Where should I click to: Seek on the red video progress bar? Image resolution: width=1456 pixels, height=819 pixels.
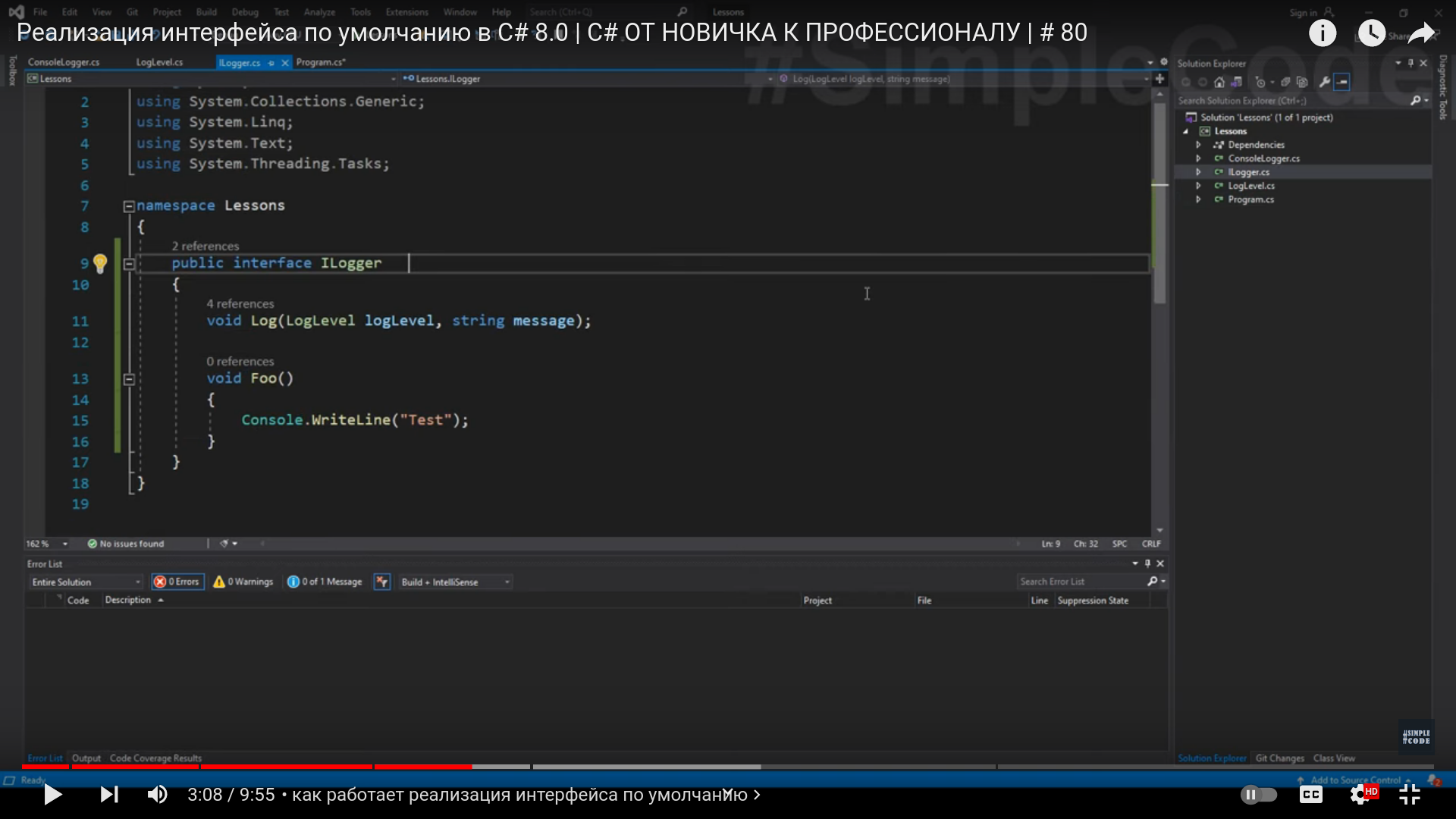[x=303, y=767]
